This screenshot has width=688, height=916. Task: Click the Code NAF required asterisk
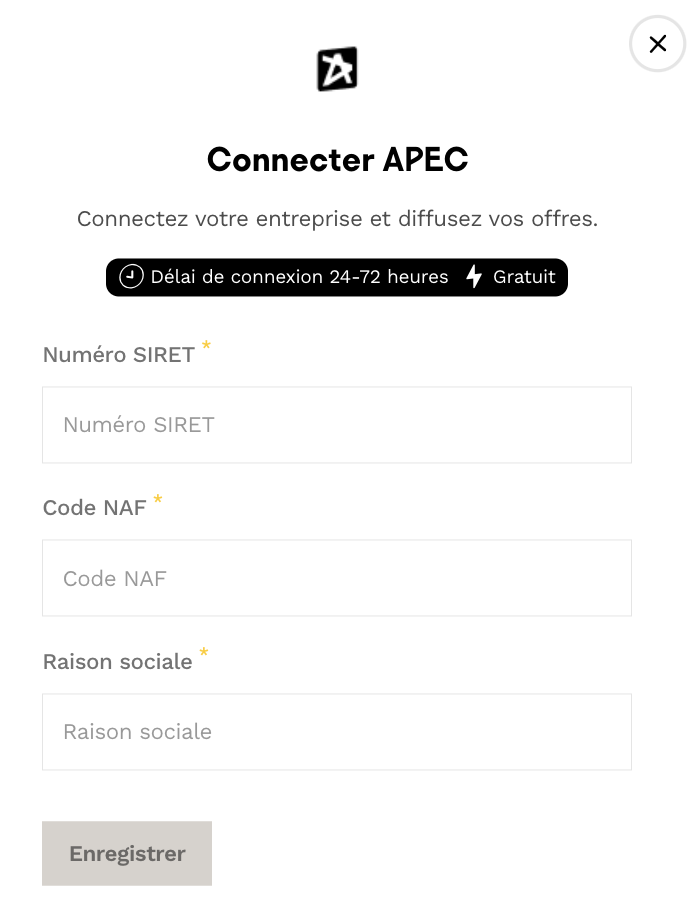point(157,499)
